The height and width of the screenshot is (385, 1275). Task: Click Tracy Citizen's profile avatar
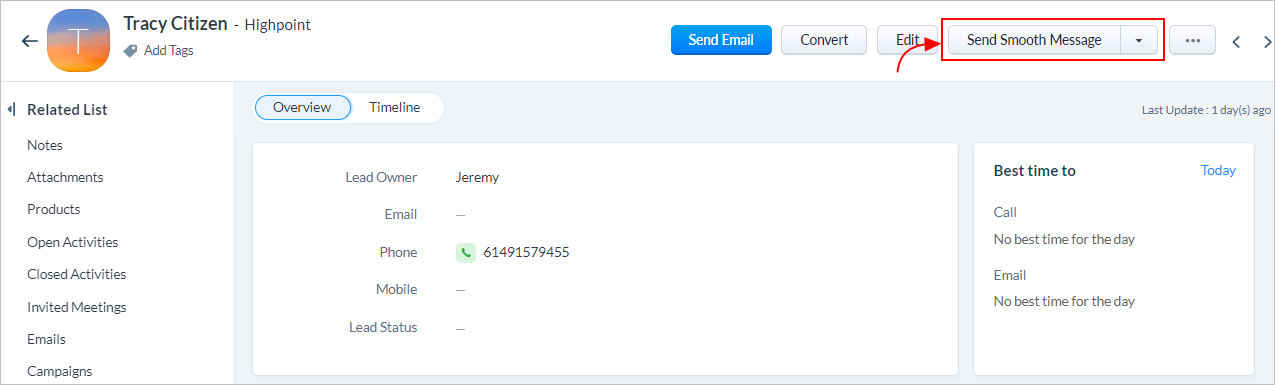tap(78, 42)
